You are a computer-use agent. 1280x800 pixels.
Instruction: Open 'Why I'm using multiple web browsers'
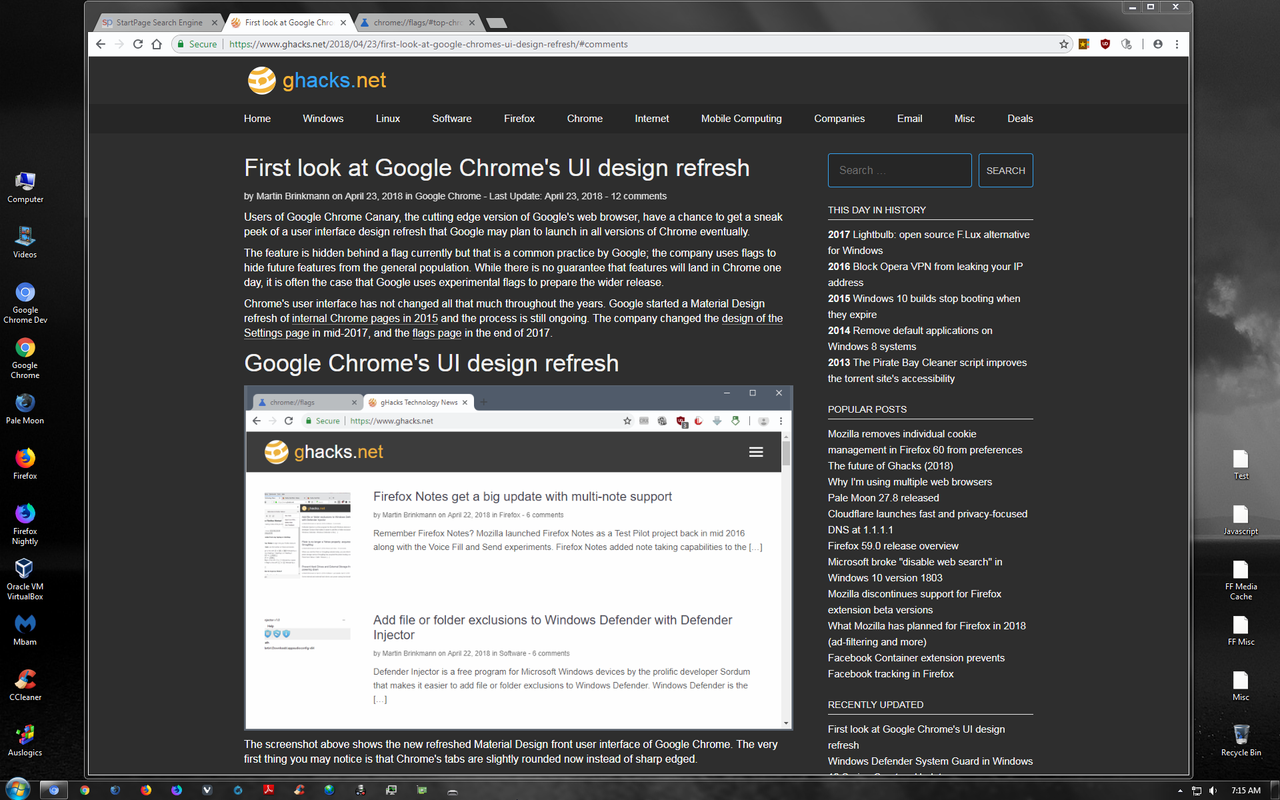pyautogui.click(x=910, y=481)
